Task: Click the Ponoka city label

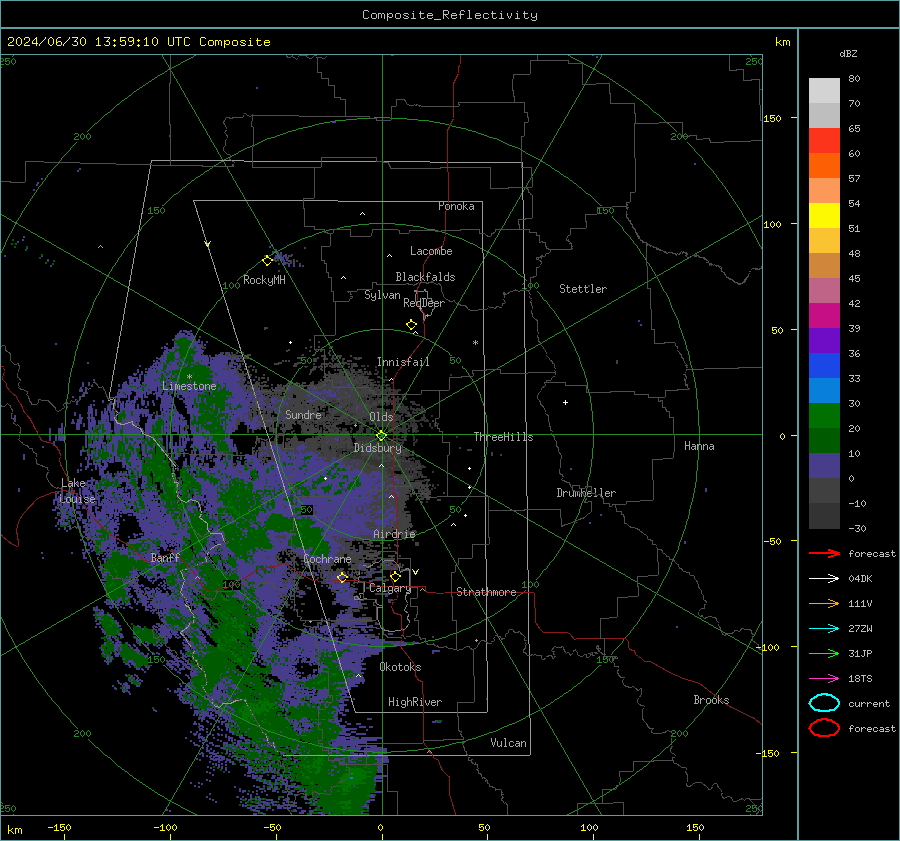Action: click(x=456, y=206)
